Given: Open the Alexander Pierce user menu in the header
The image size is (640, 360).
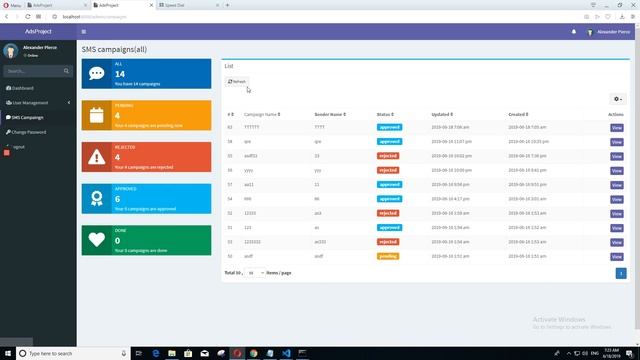Looking at the screenshot, I should tap(609, 32).
